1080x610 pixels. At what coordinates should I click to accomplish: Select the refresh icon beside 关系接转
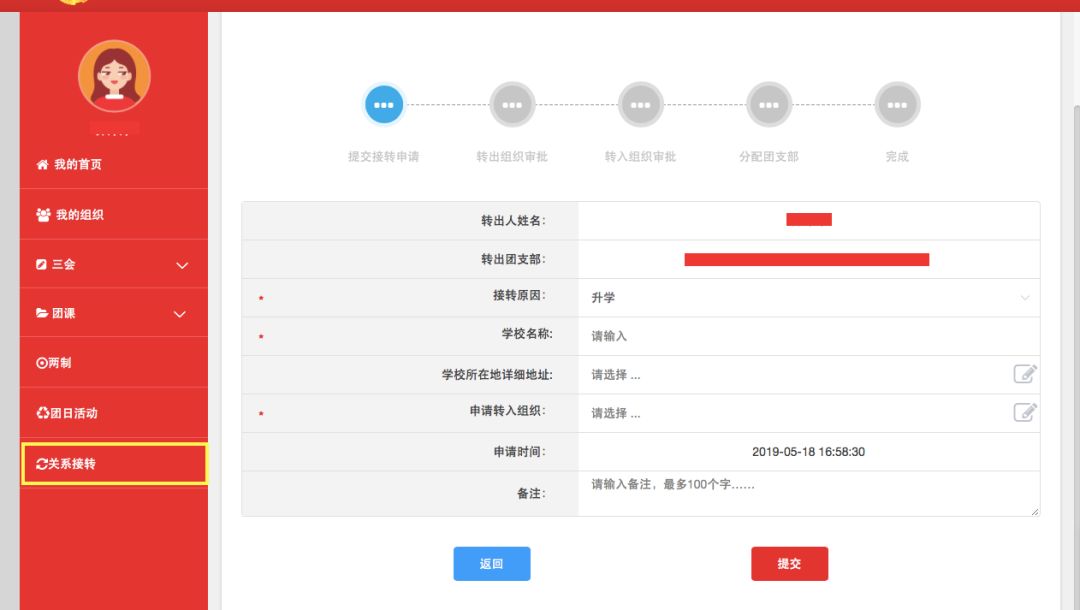click(40, 463)
